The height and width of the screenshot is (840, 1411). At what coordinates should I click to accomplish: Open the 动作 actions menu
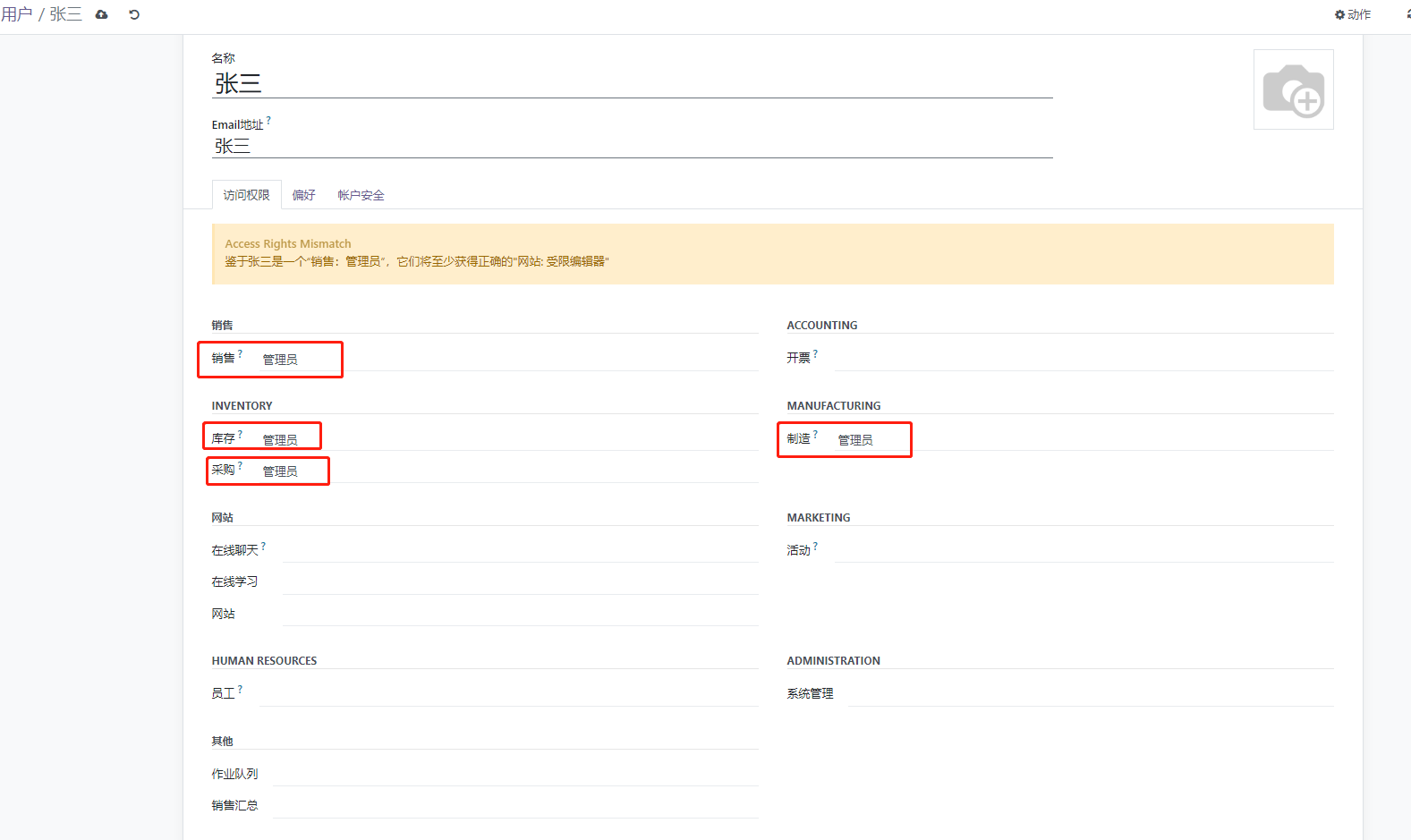click(x=1353, y=14)
